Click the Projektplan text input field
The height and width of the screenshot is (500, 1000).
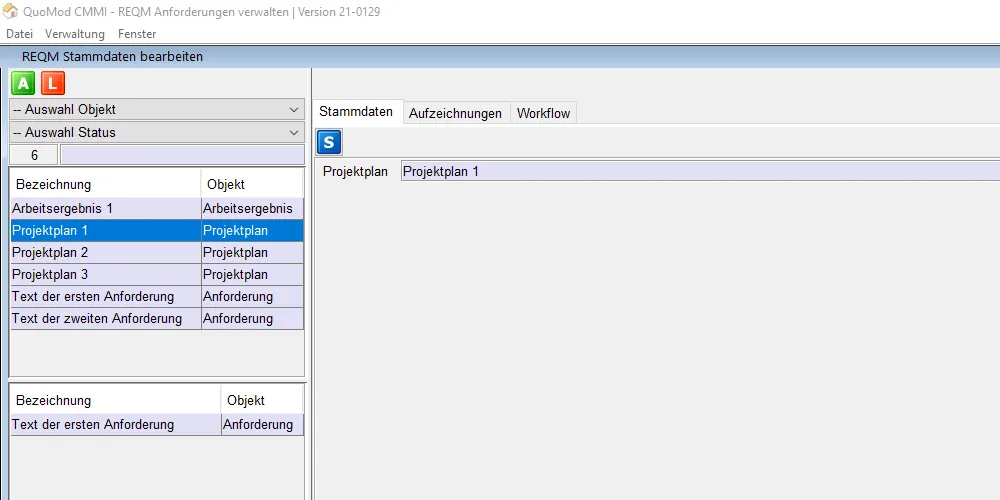tap(698, 171)
